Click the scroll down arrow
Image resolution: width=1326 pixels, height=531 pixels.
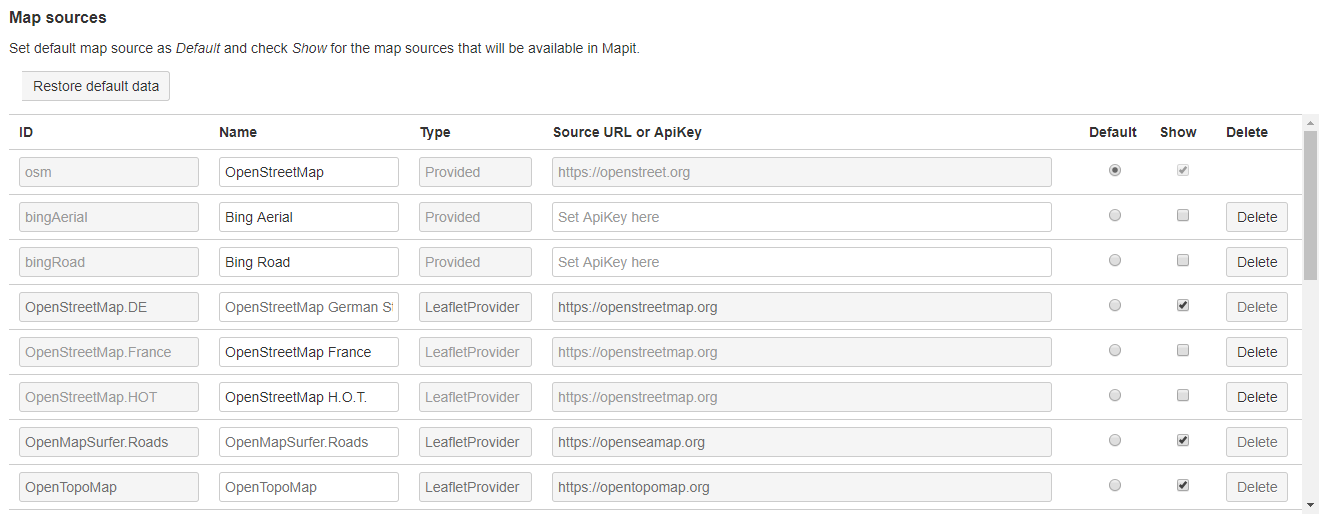pos(1310,503)
